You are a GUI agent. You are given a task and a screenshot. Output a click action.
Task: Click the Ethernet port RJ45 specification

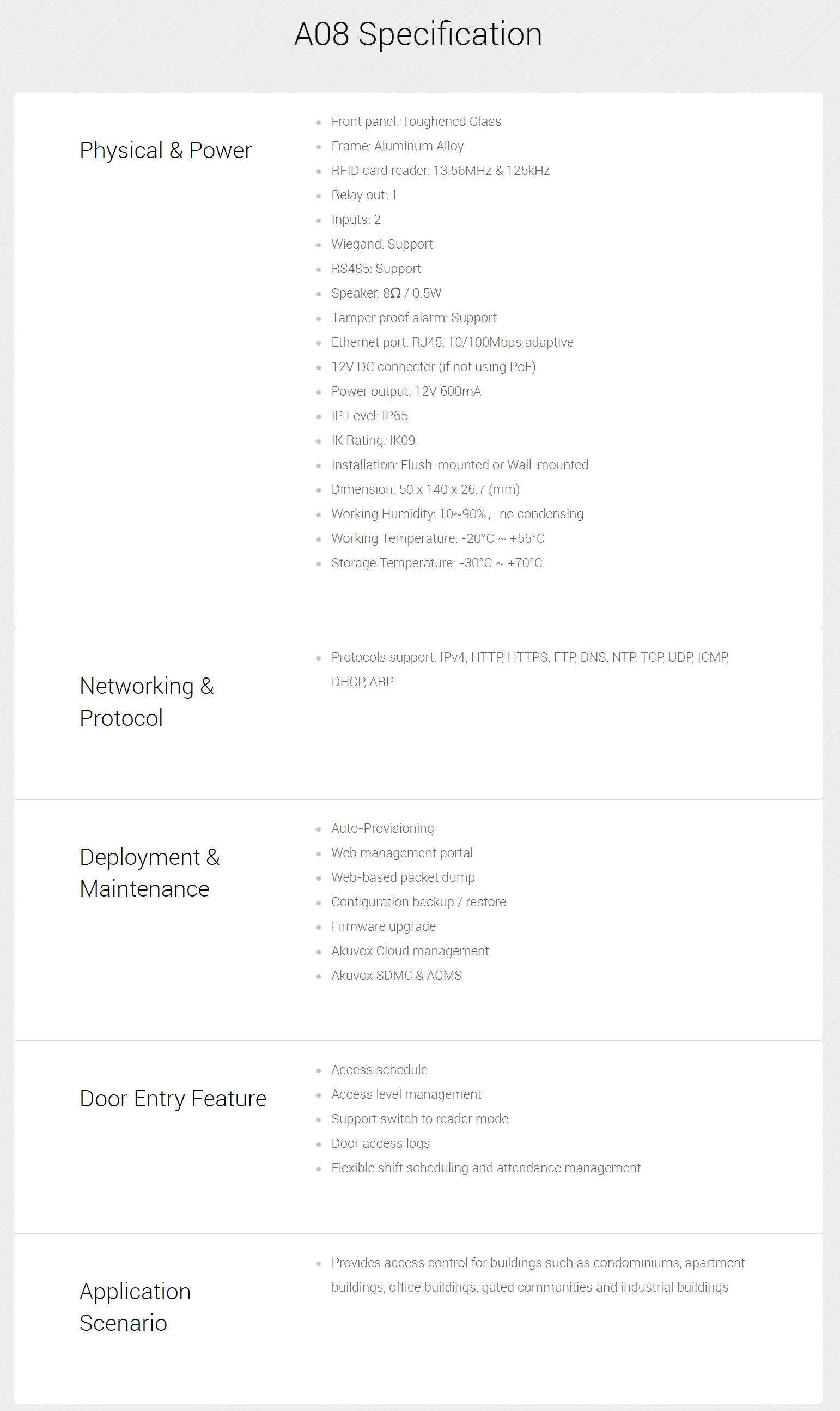point(452,342)
